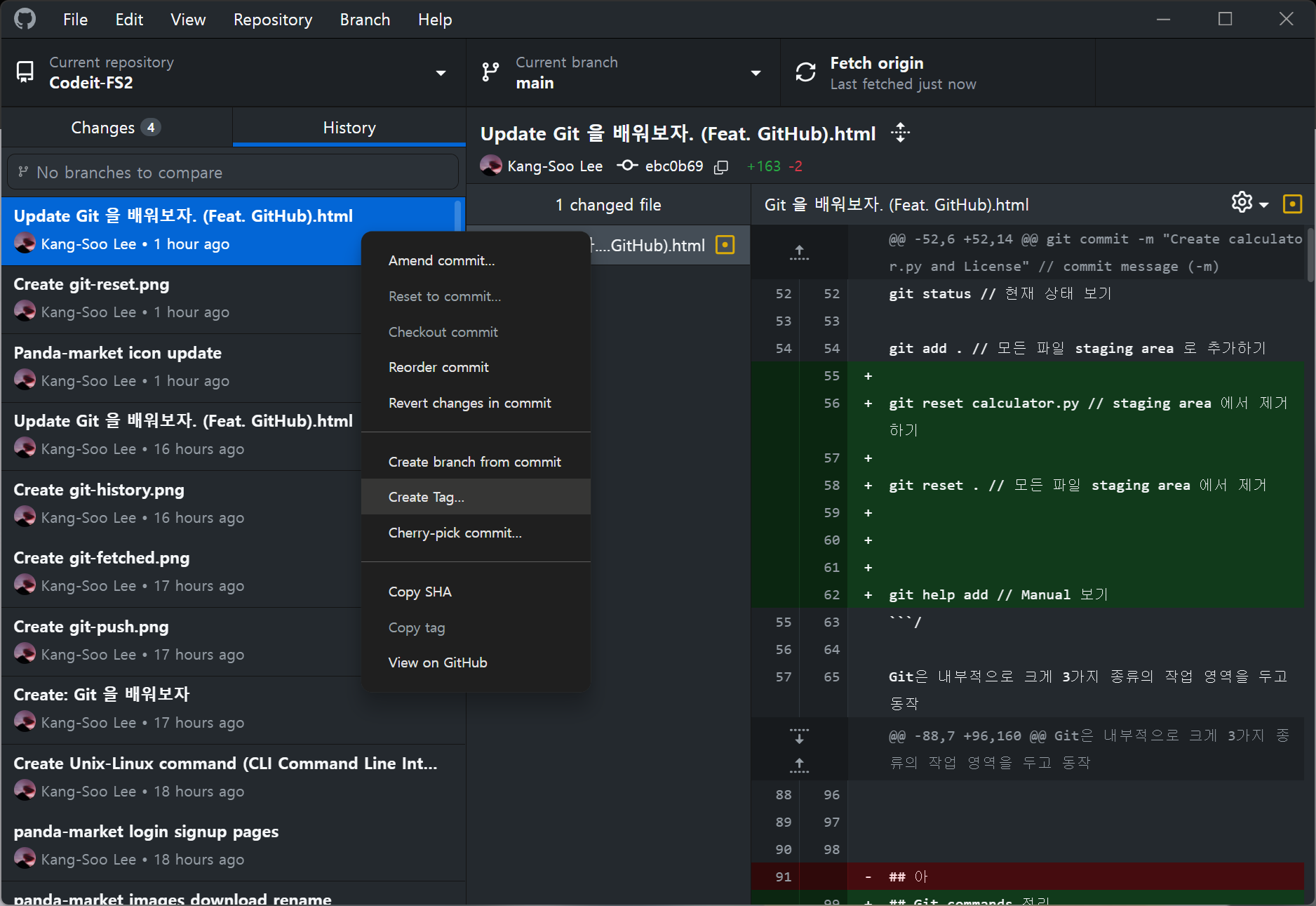1316x906 pixels.
Task: Click the Changes count badge 4
Action: (151, 128)
